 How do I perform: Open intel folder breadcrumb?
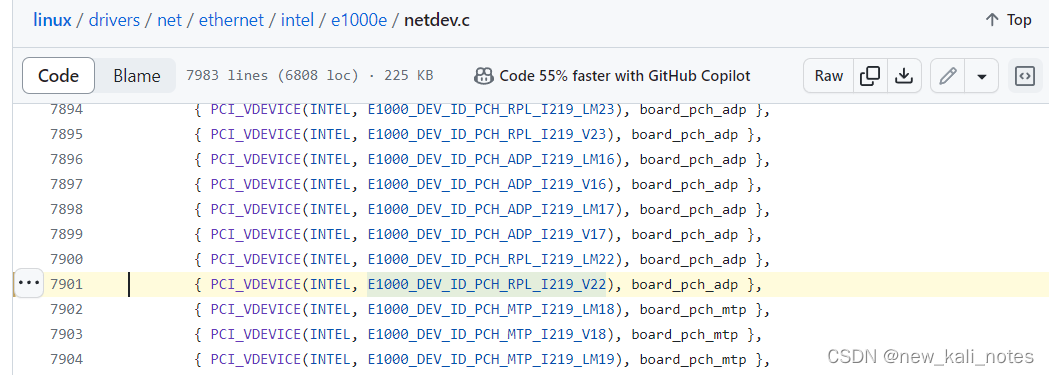[x=297, y=20]
